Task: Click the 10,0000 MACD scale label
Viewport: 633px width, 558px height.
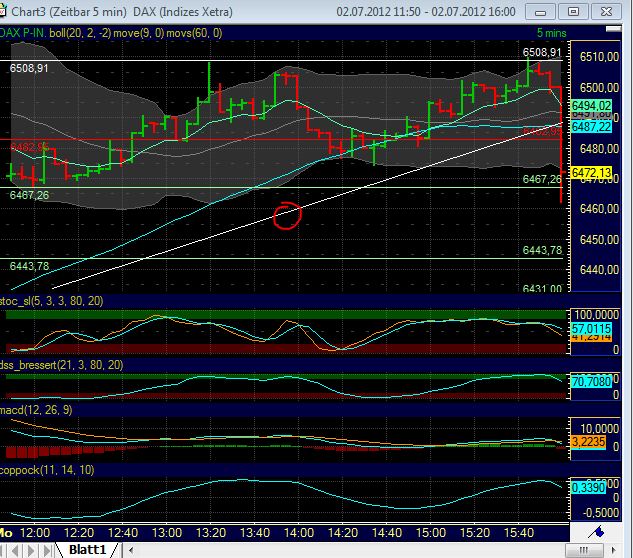Action: [x=599, y=428]
